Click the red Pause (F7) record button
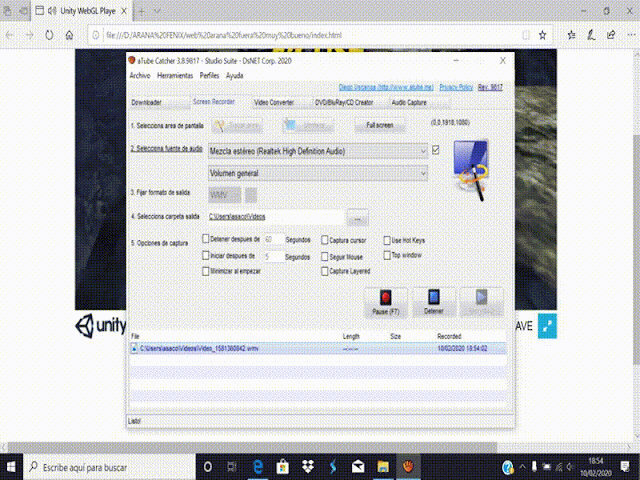The image size is (640, 480). (385, 302)
